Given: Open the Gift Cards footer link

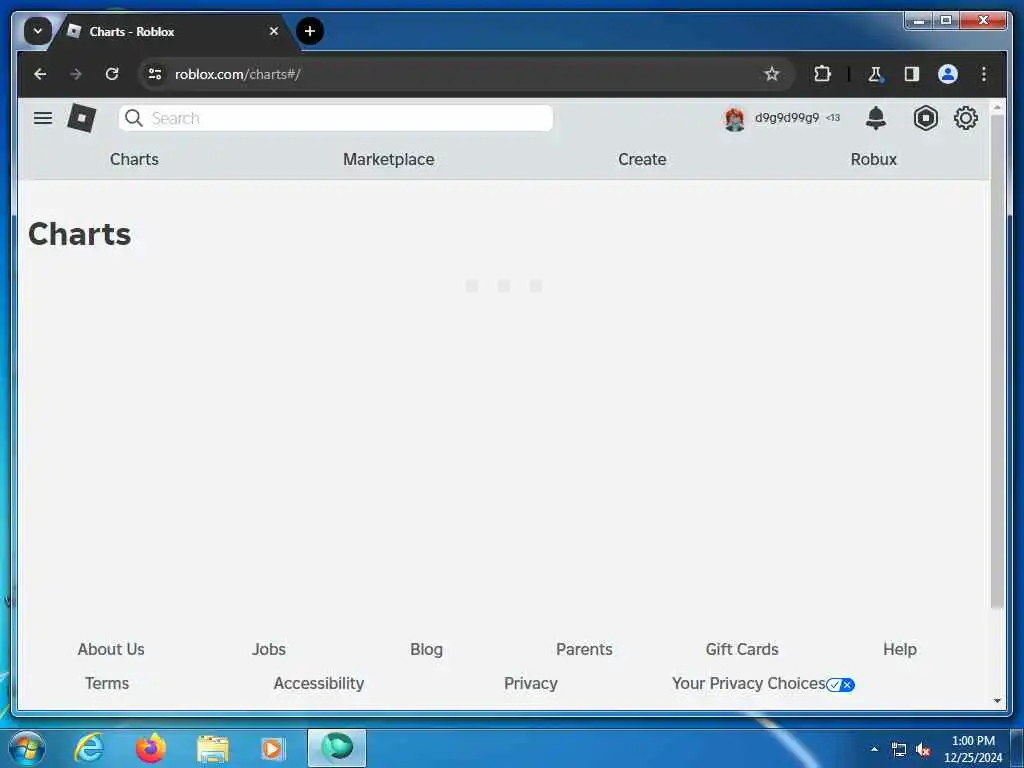Looking at the screenshot, I should pos(742,649).
